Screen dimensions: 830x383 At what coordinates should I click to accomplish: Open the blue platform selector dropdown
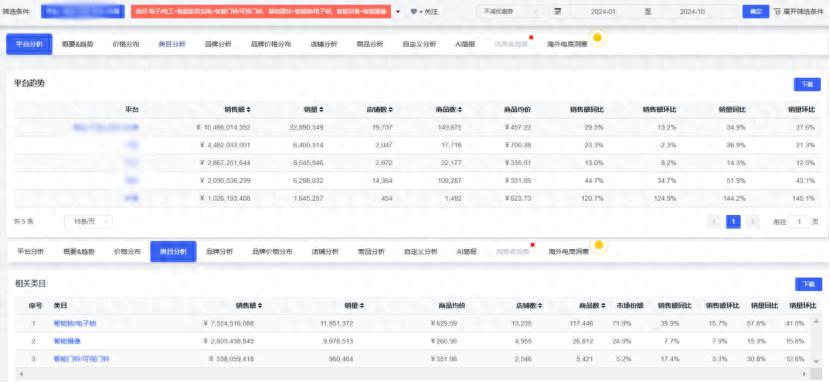pos(83,12)
